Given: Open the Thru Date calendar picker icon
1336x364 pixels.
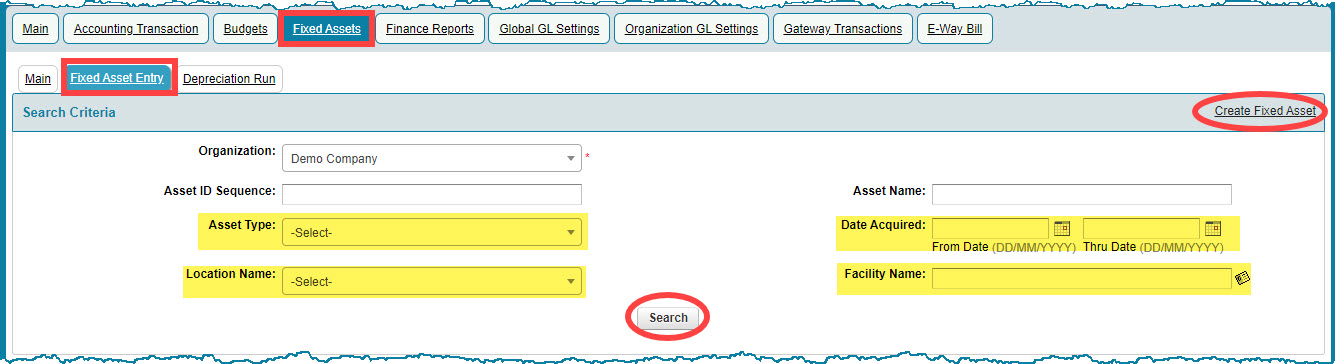Looking at the screenshot, I should pyautogui.click(x=1213, y=228).
